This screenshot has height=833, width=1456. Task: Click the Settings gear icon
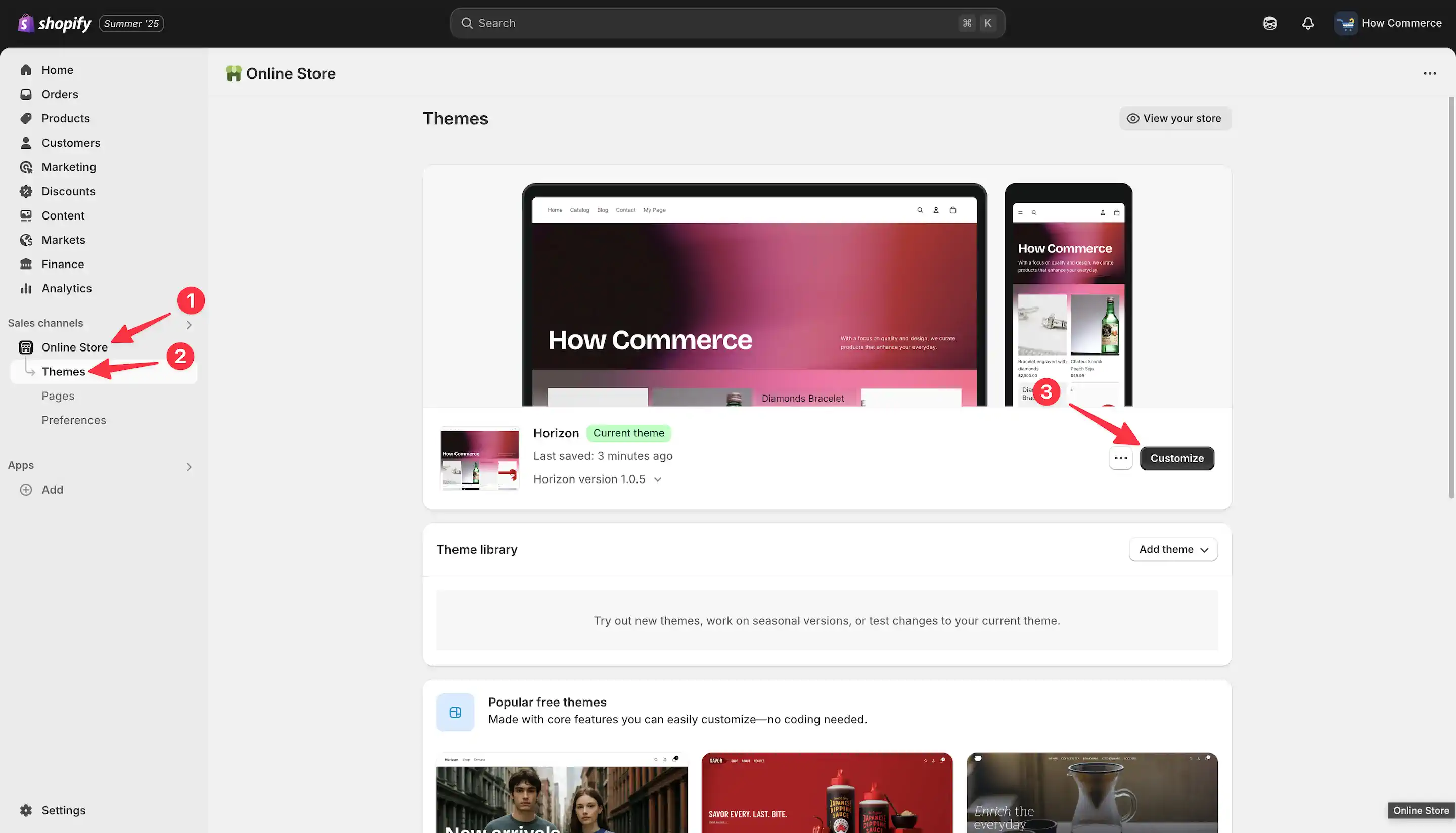[26, 810]
